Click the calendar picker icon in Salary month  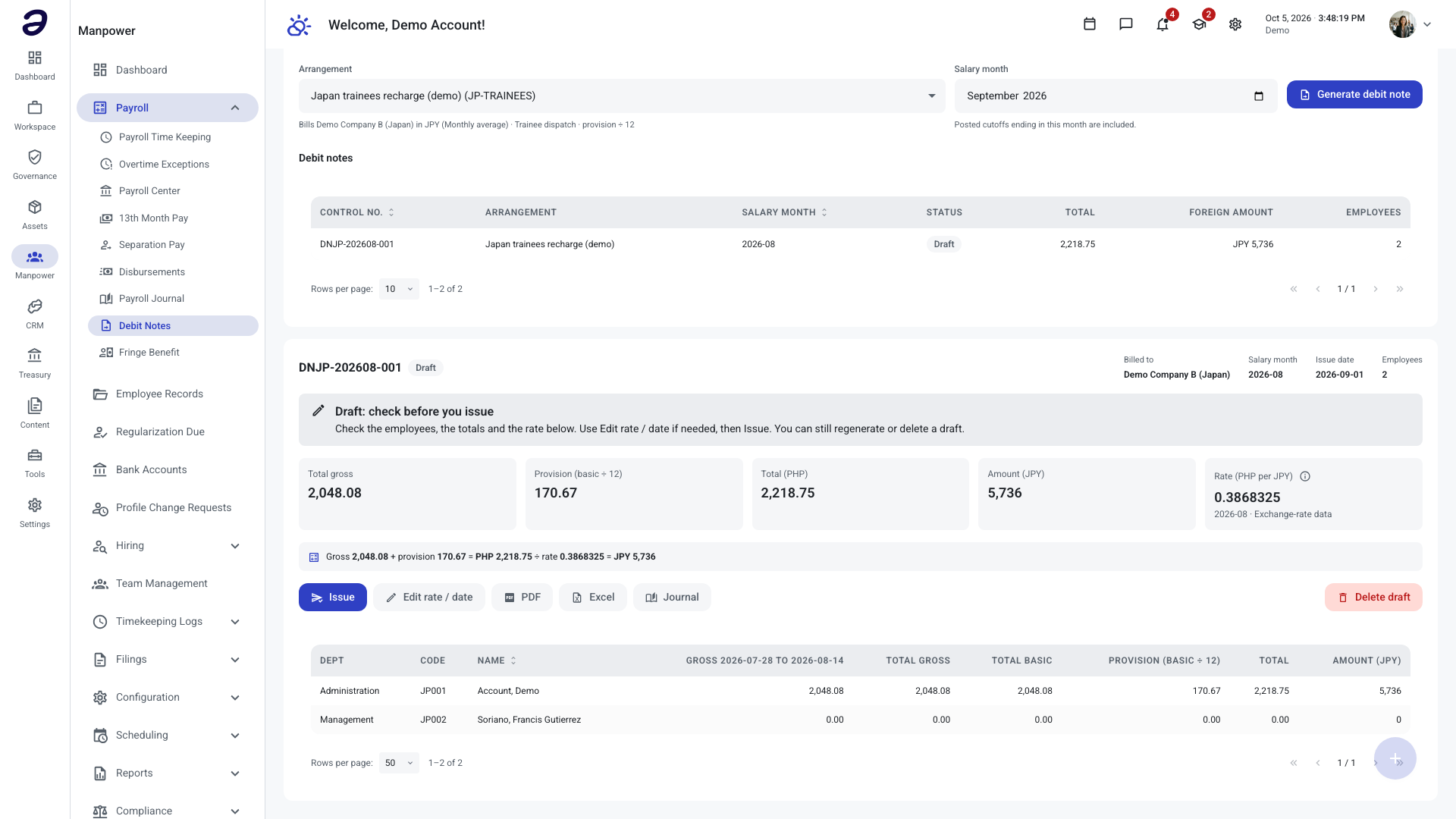click(x=1259, y=96)
